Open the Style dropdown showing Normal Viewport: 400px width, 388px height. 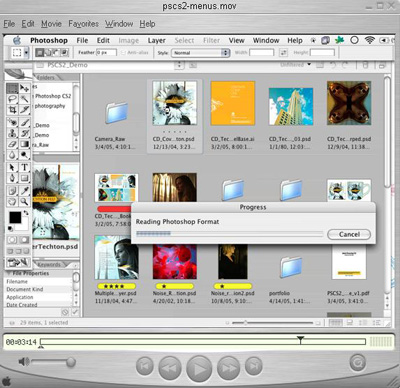coord(201,53)
